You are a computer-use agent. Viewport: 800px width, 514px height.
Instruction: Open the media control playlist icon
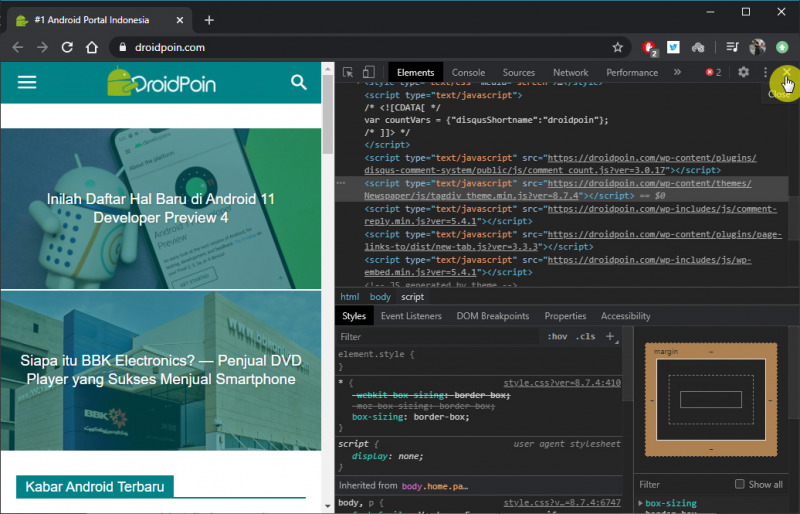732,47
